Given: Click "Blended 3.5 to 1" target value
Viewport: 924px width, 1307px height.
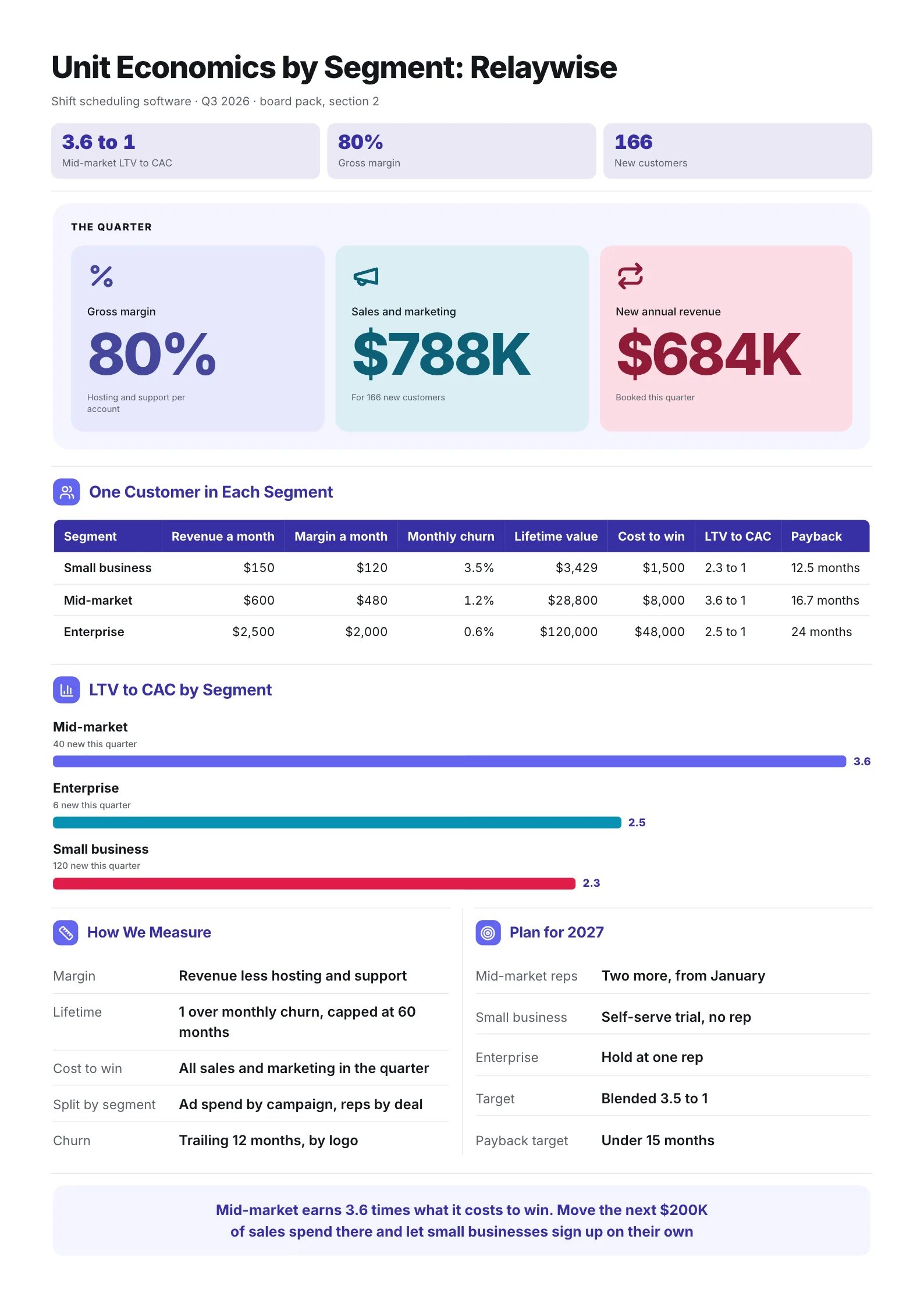Looking at the screenshot, I should click(x=655, y=1099).
